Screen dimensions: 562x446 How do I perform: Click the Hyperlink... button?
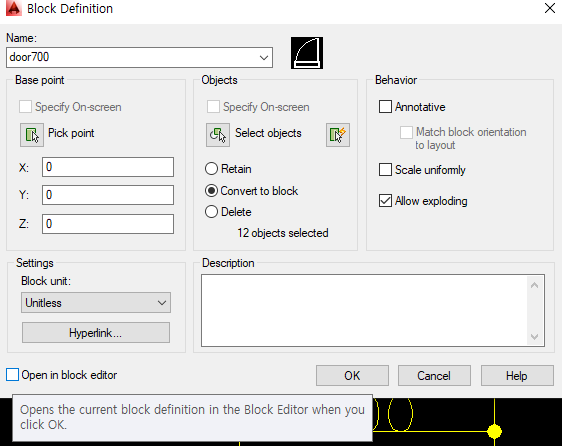(x=96, y=333)
